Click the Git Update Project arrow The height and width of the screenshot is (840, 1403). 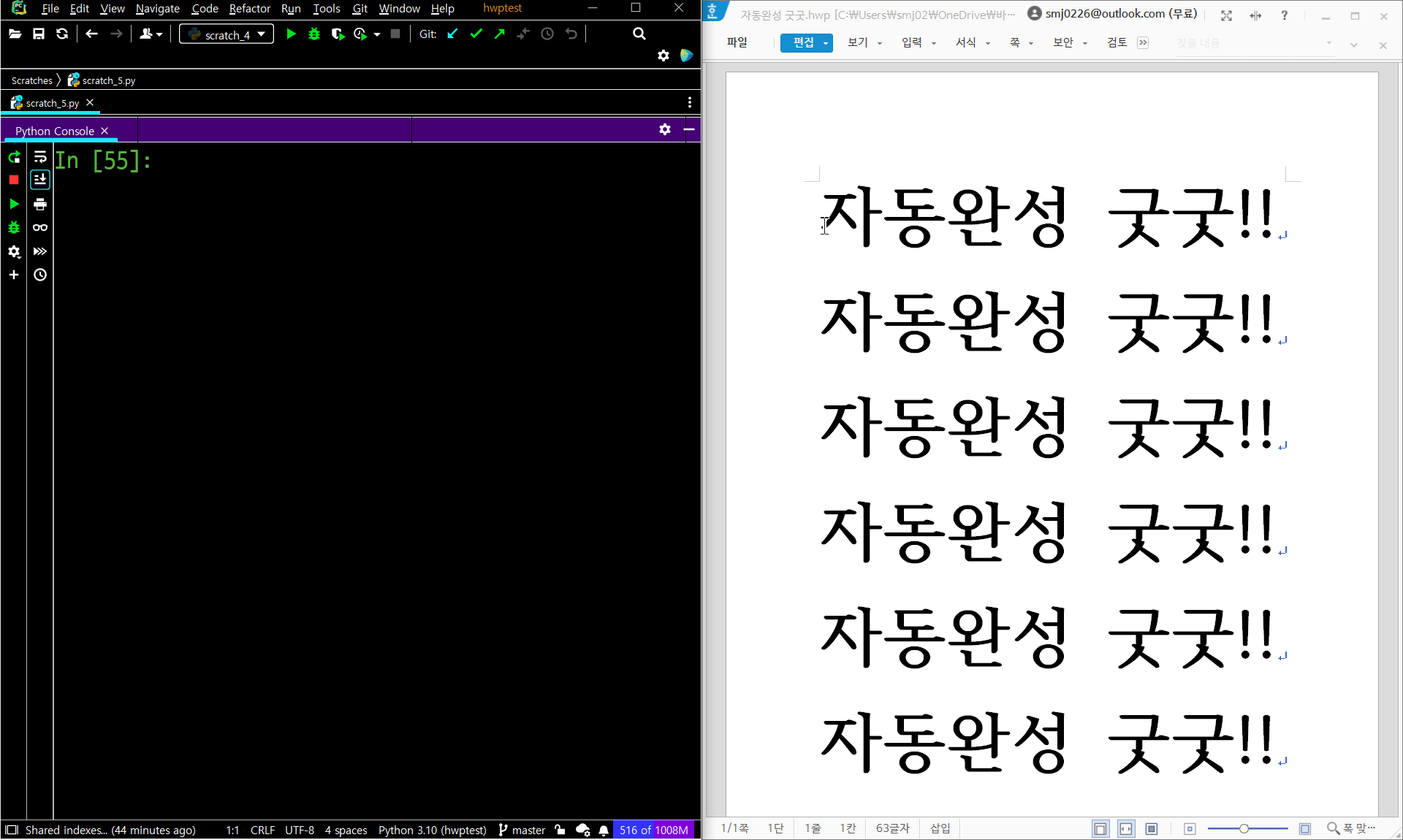(453, 34)
